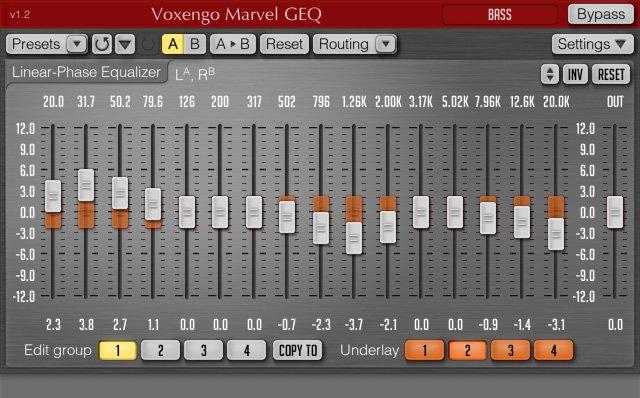Screen dimensions: 640x398
Task: Click the -0.7 gain value under 502 band
Action: [287, 325]
